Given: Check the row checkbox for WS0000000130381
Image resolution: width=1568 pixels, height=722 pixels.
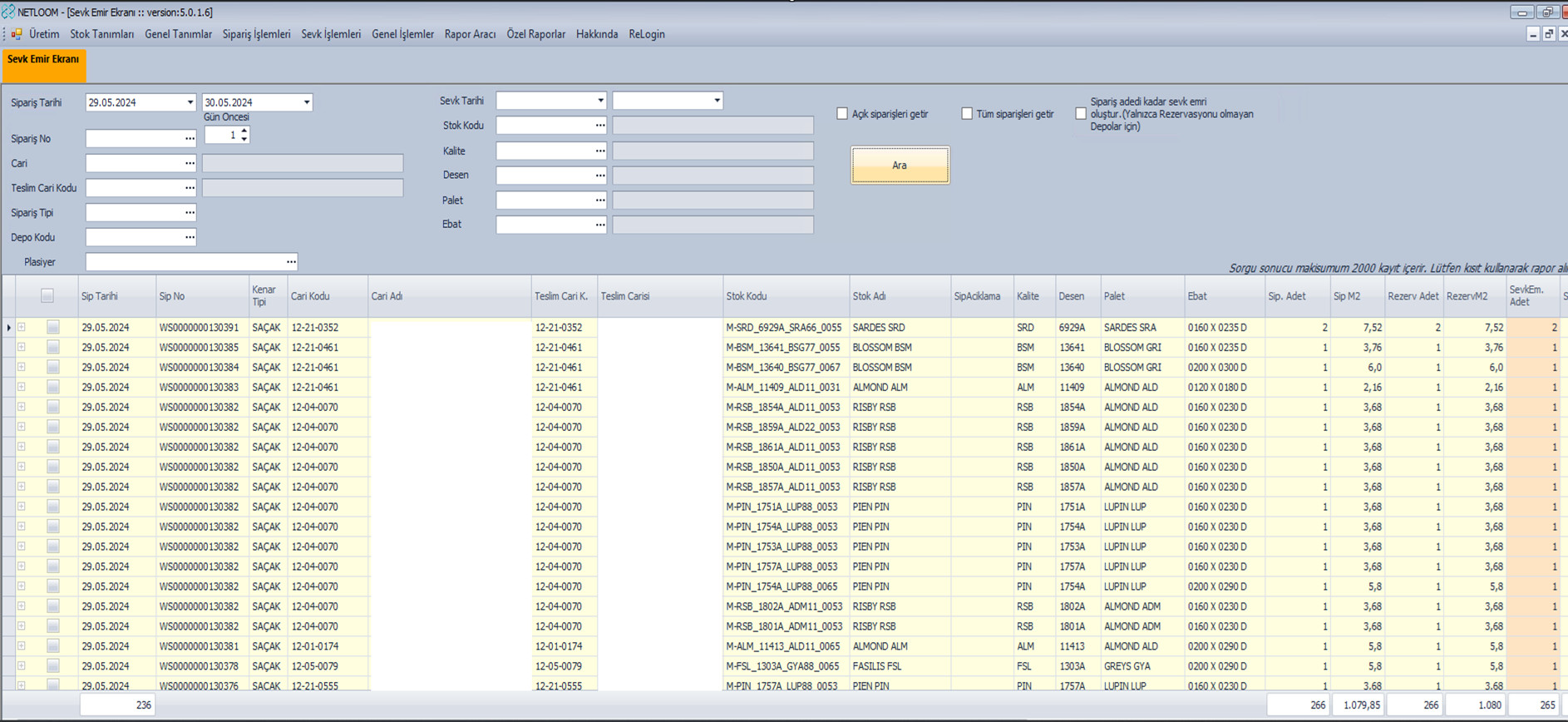Looking at the screenshot, I should [x=53, y=646].
